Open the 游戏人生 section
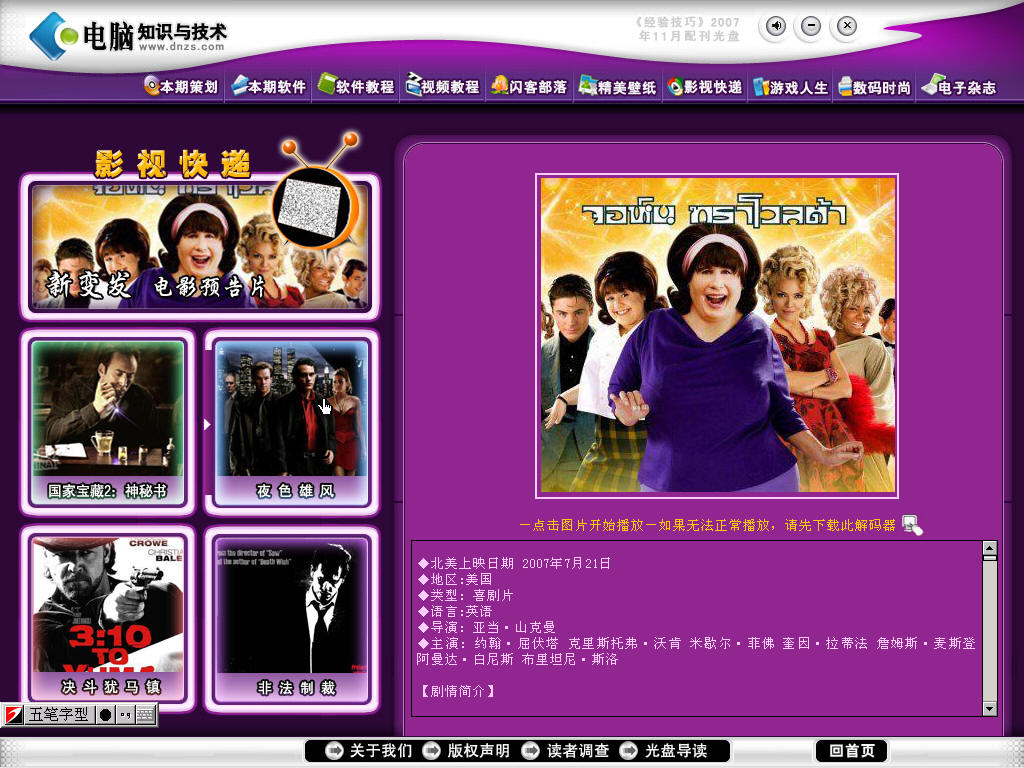This screenshot has width=1024, height=768. pyautogui.click(x=791, y=87)
